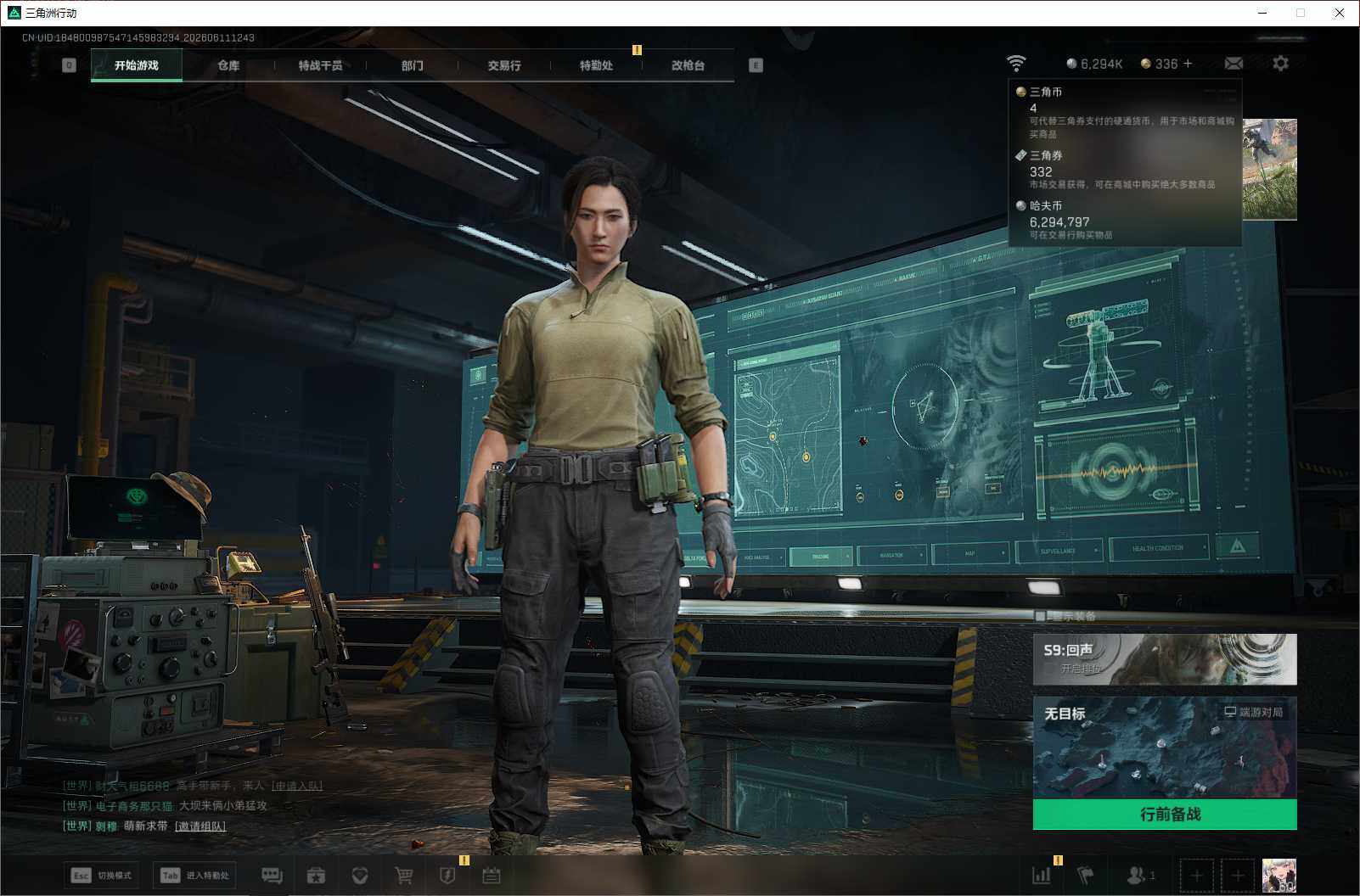This screenshot has width=1360, height=896.
Task: Click the 邀请组队 chat link
Action: click(x=200, y=826)
